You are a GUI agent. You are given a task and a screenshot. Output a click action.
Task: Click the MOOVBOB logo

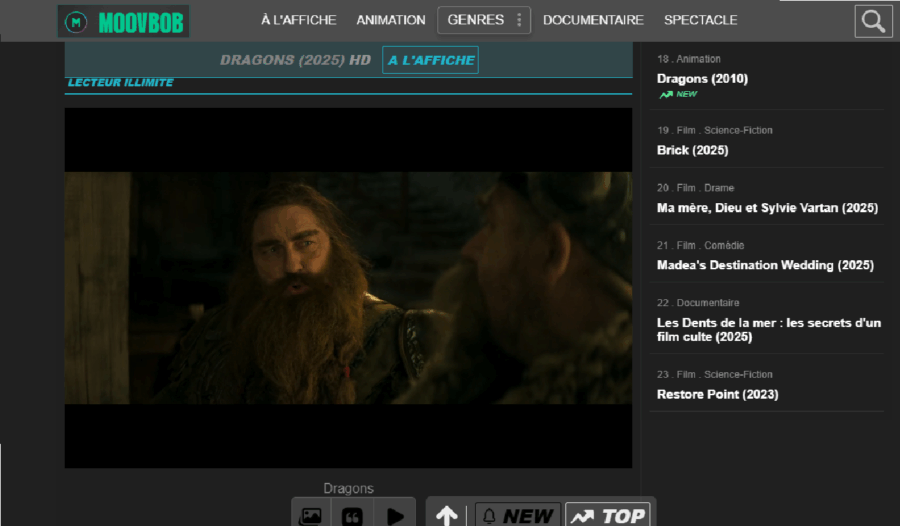click(x=123, y=22)
